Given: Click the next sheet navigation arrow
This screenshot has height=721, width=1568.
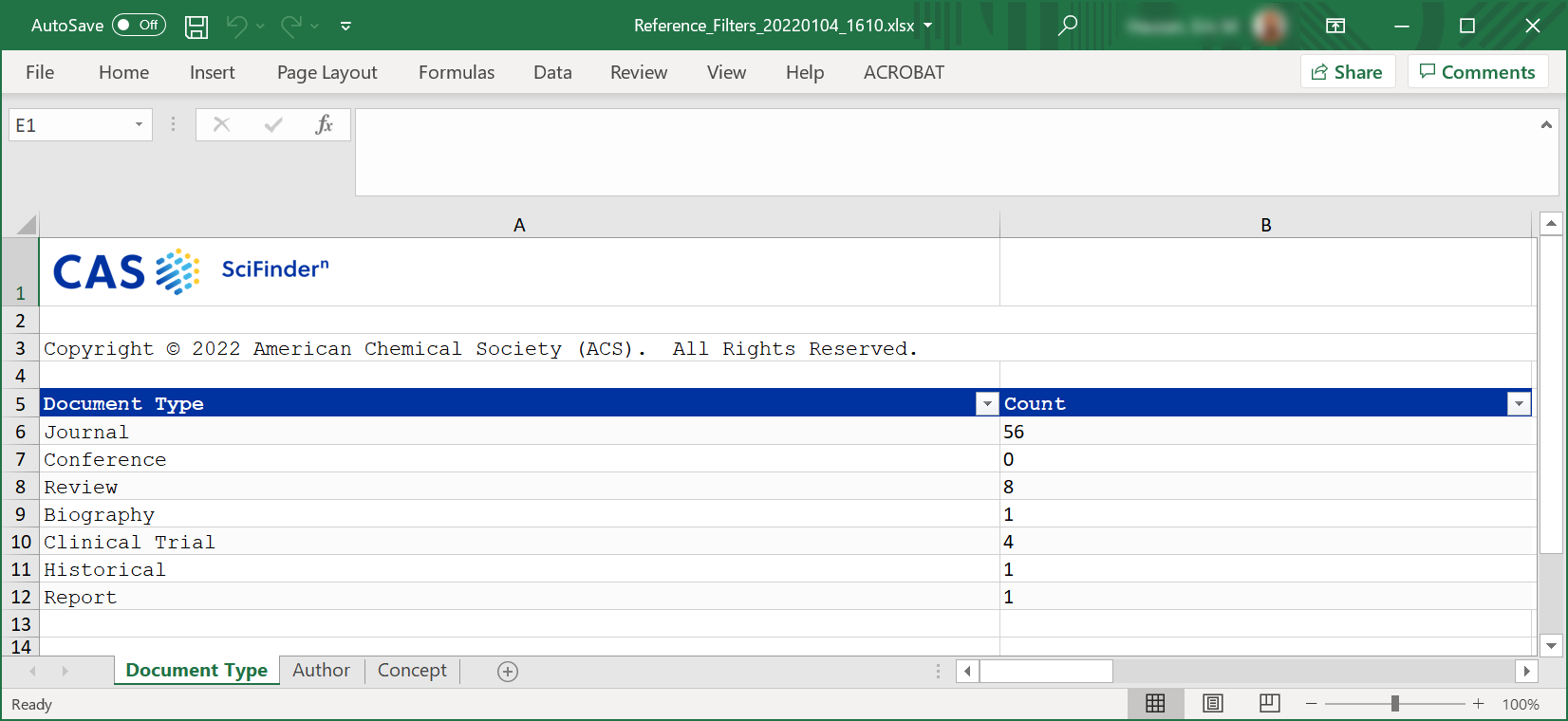Looking at the screenshot, I should (65, 672).
